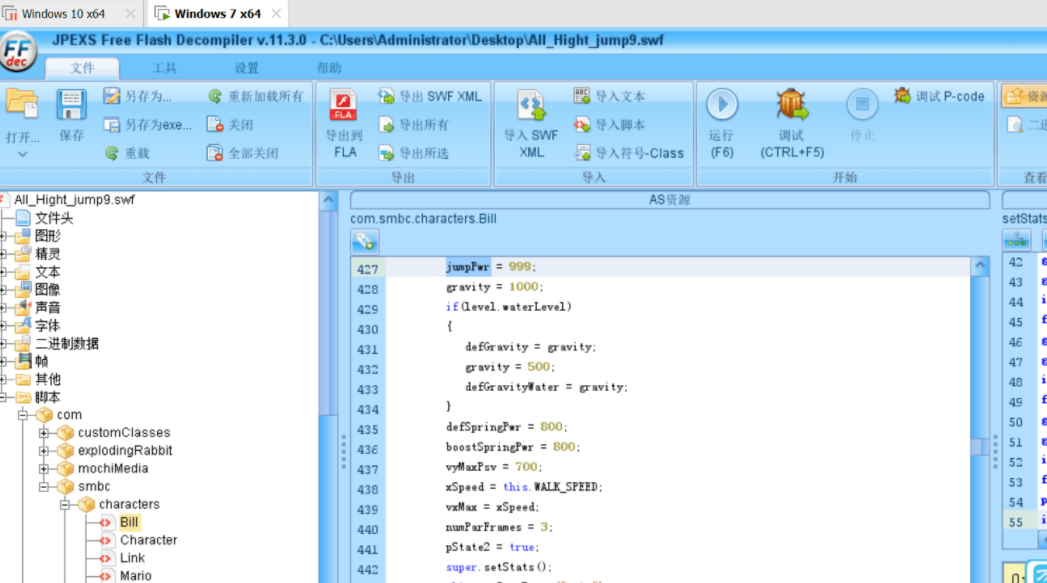
Task: Open 调试 P-code debugging
Action: pos(939,96)
